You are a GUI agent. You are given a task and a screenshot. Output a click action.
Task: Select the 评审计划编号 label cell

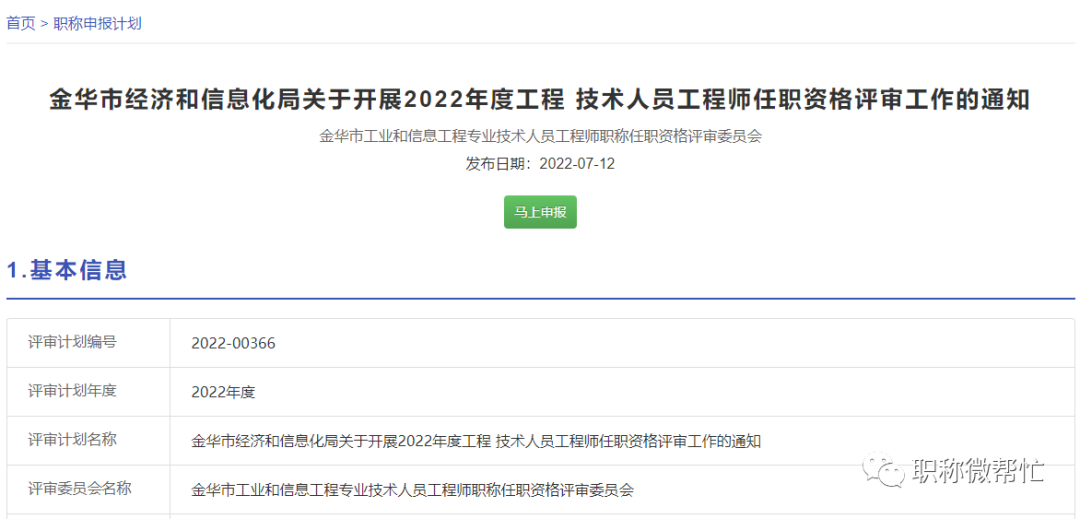[89, 343]
